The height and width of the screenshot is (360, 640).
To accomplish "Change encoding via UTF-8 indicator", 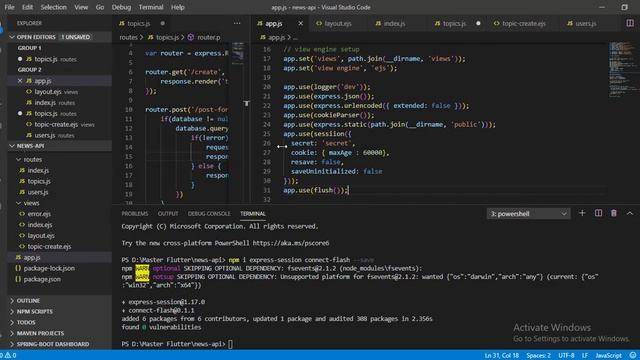I will point(566,356).
